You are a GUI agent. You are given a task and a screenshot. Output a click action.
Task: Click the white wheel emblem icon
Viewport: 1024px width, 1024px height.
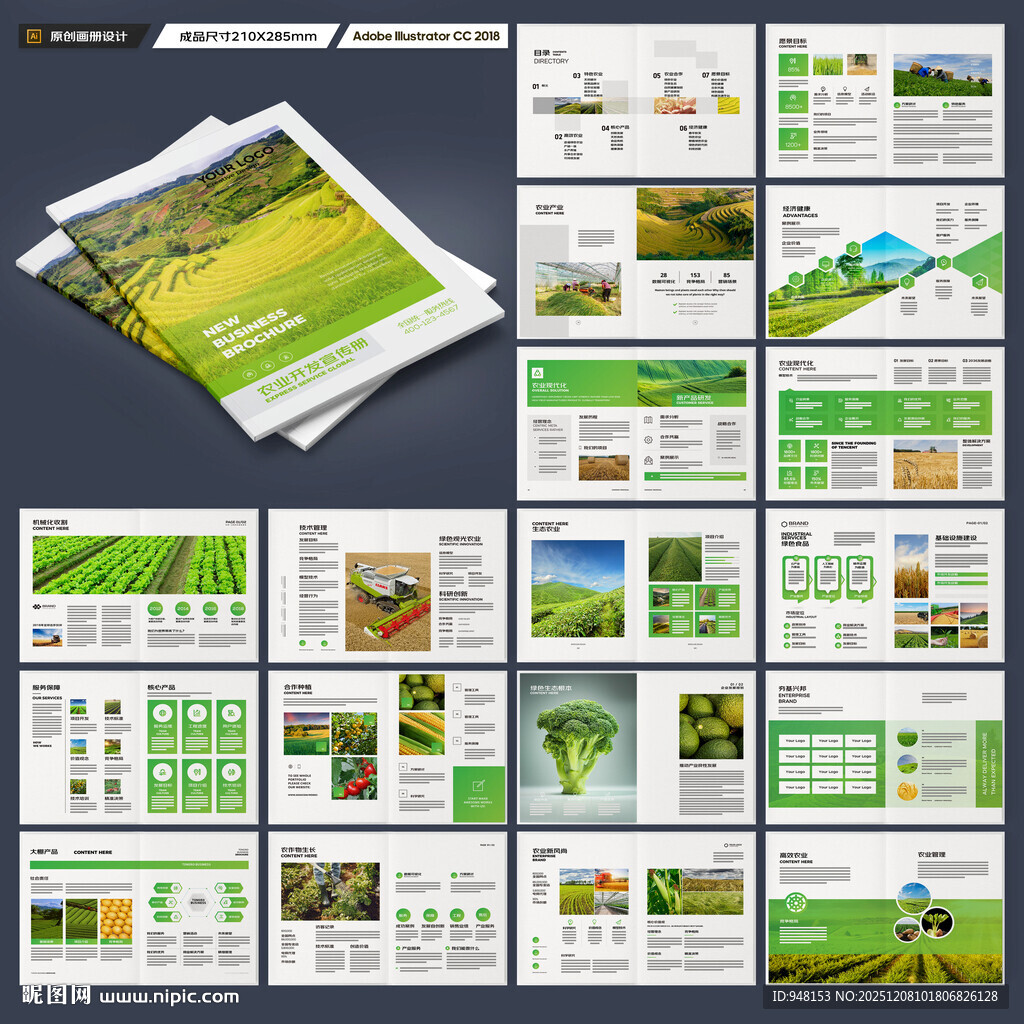tap(796, 903)
